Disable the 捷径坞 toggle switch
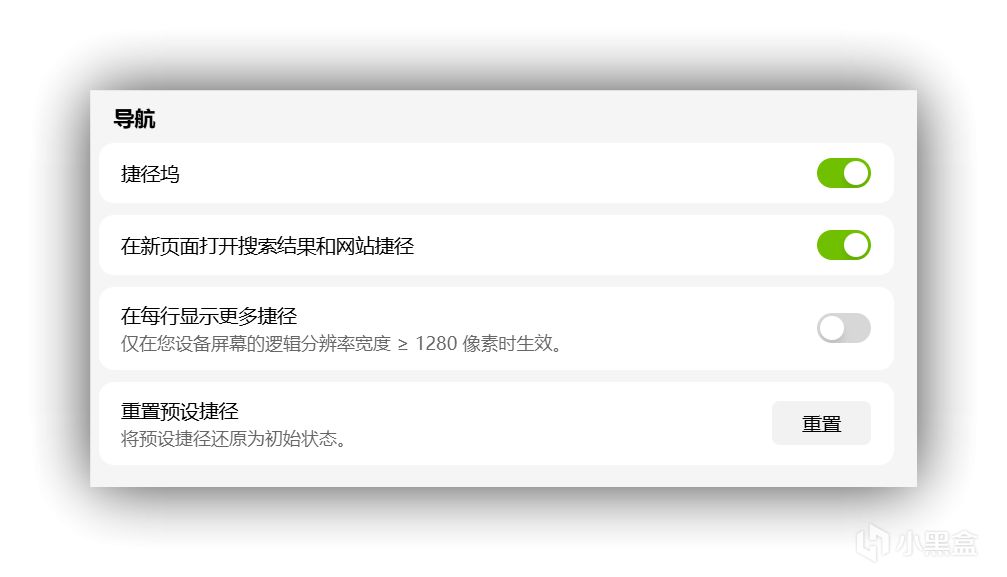Image resolution: width=1007 pixels, height=577 pixels. [x=843, y=173]
